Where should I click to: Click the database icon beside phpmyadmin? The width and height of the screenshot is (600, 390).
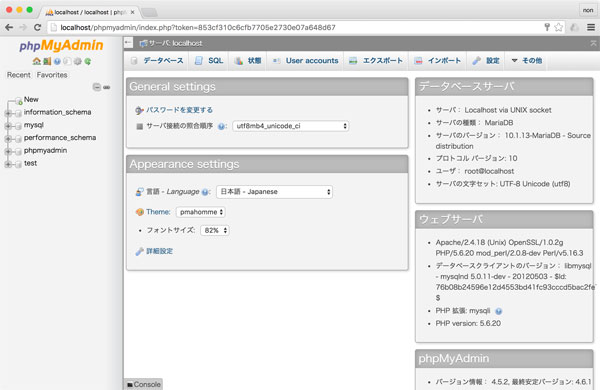(x=18, y=152)
